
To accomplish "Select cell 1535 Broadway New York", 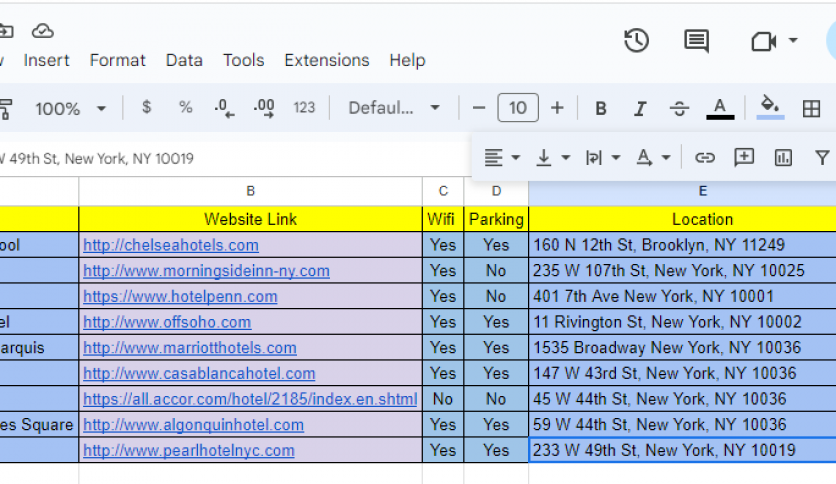I will (x=682, y=348).
